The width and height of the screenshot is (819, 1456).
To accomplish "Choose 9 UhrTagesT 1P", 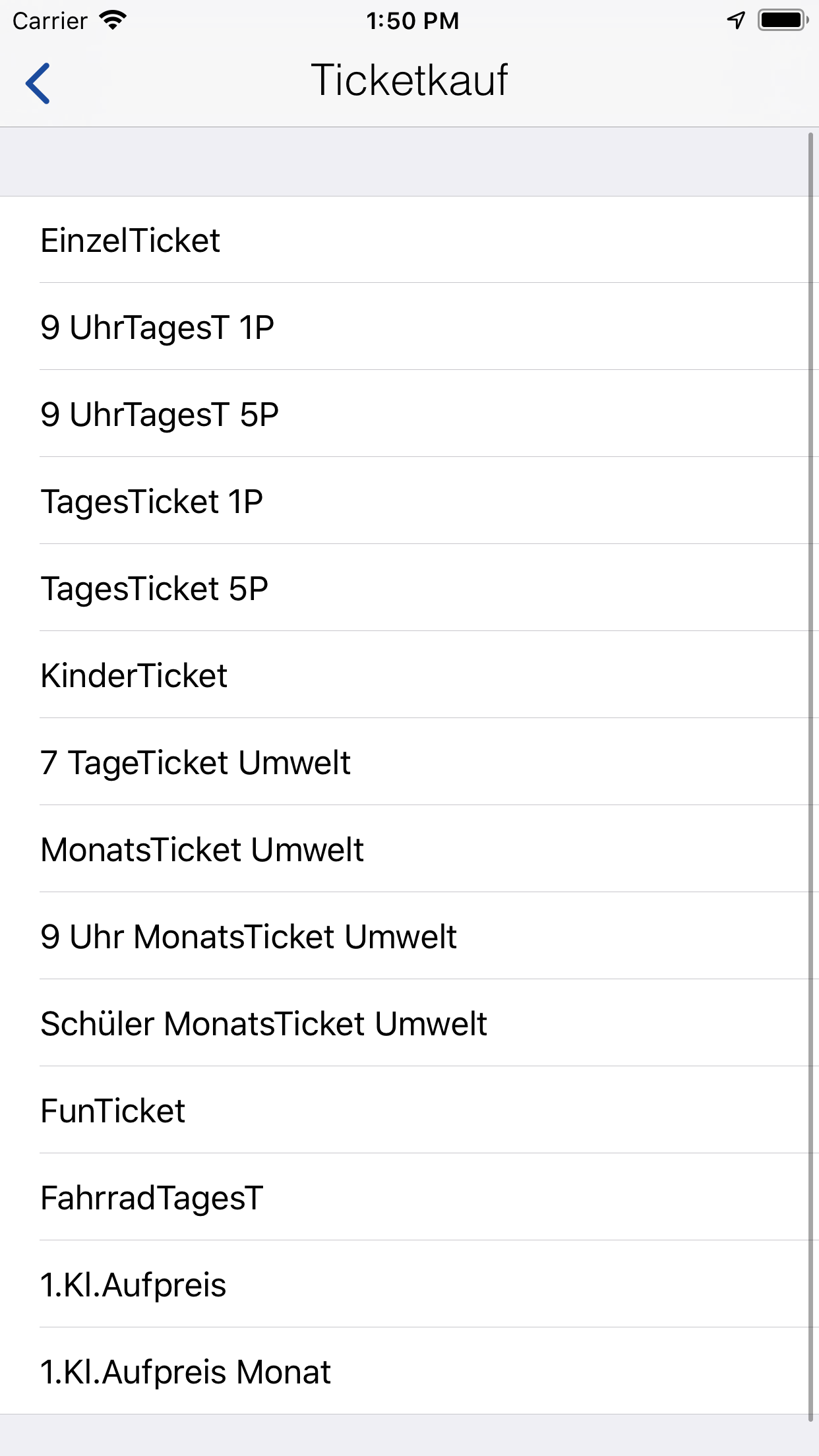I will click(x=409, y=326).
